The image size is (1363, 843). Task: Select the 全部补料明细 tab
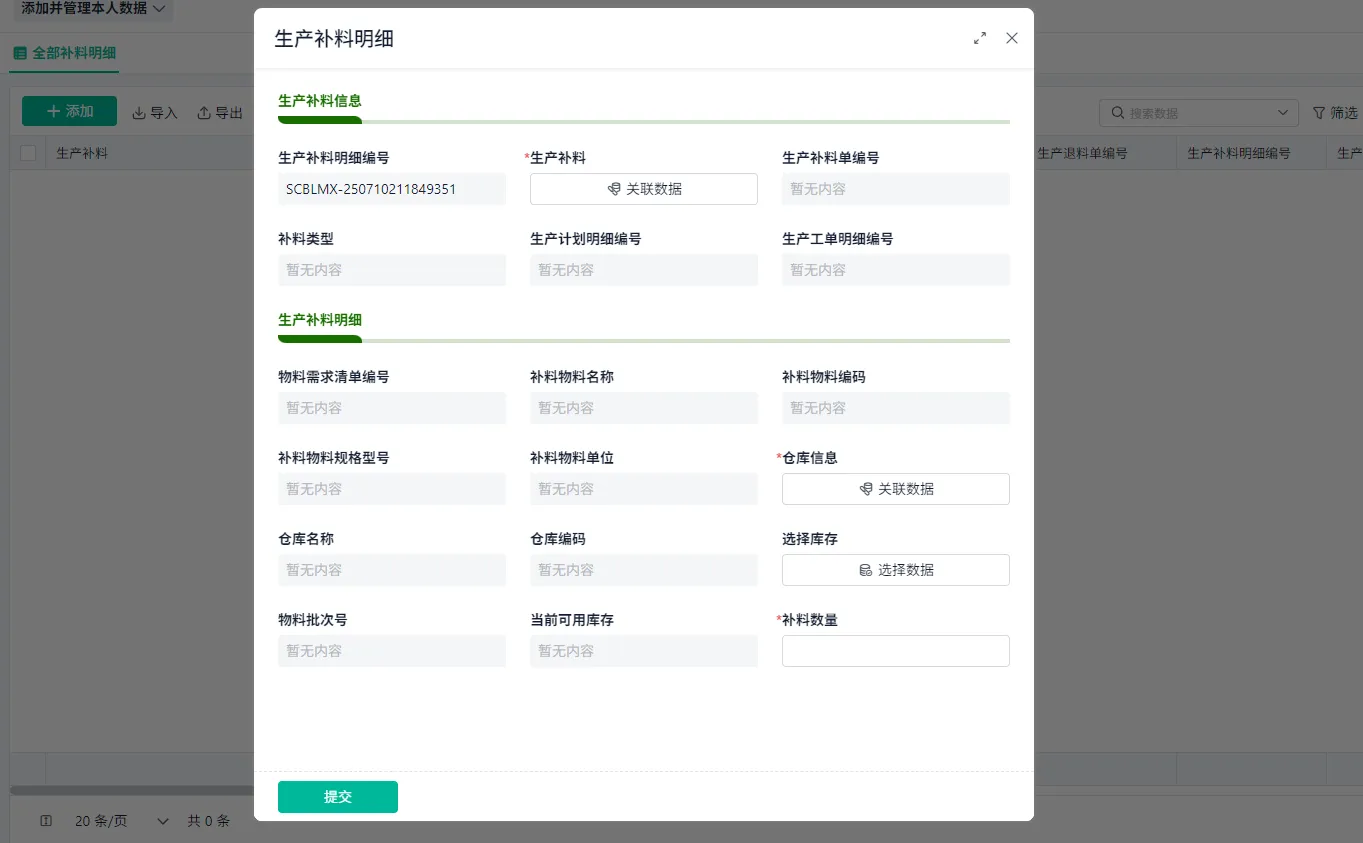coord(65,53)
